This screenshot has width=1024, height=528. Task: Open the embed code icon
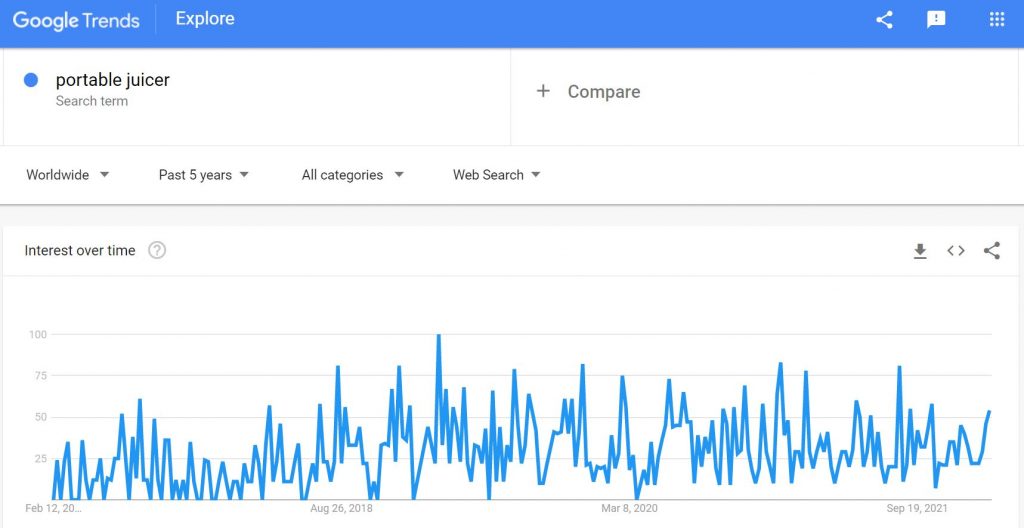coord(956,251)
